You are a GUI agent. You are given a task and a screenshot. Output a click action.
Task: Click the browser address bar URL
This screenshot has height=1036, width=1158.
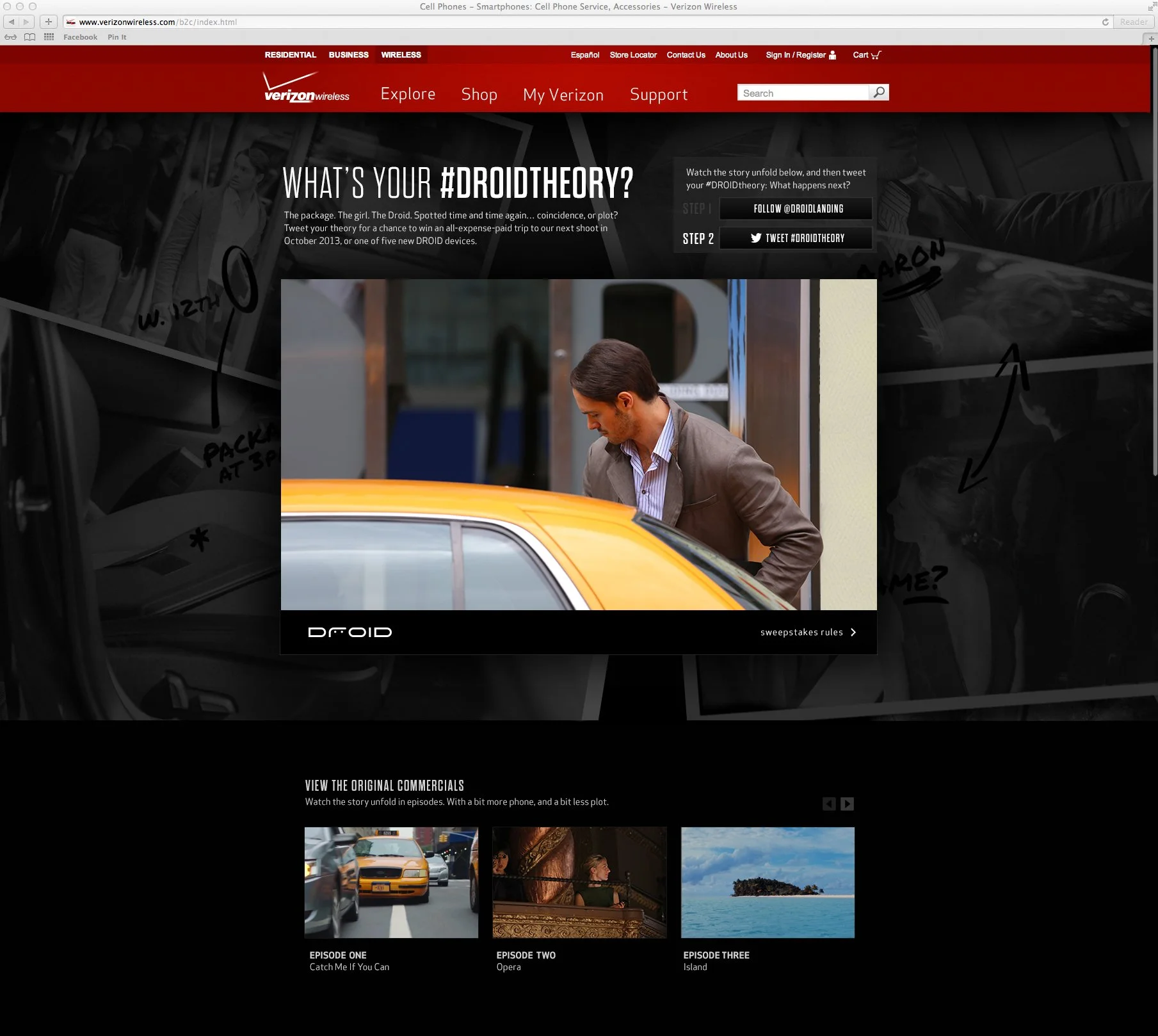157,22
